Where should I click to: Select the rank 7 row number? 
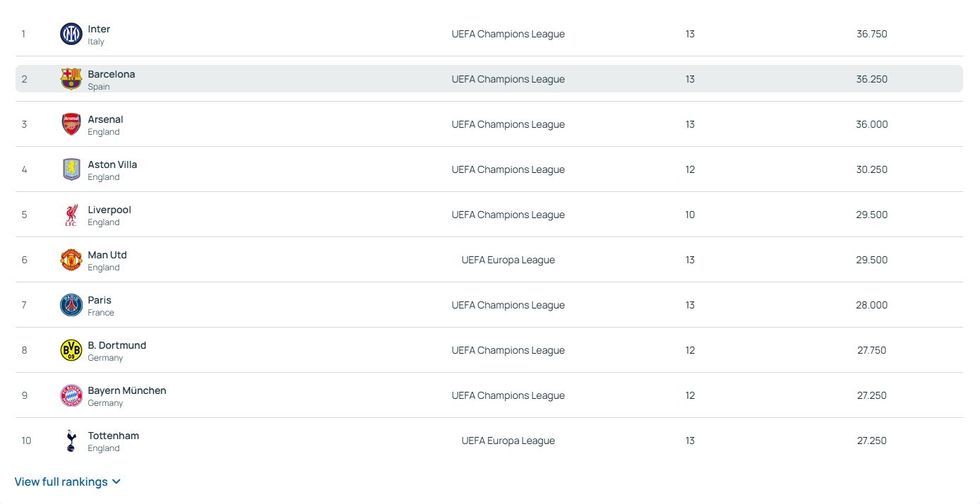point(24,305)
